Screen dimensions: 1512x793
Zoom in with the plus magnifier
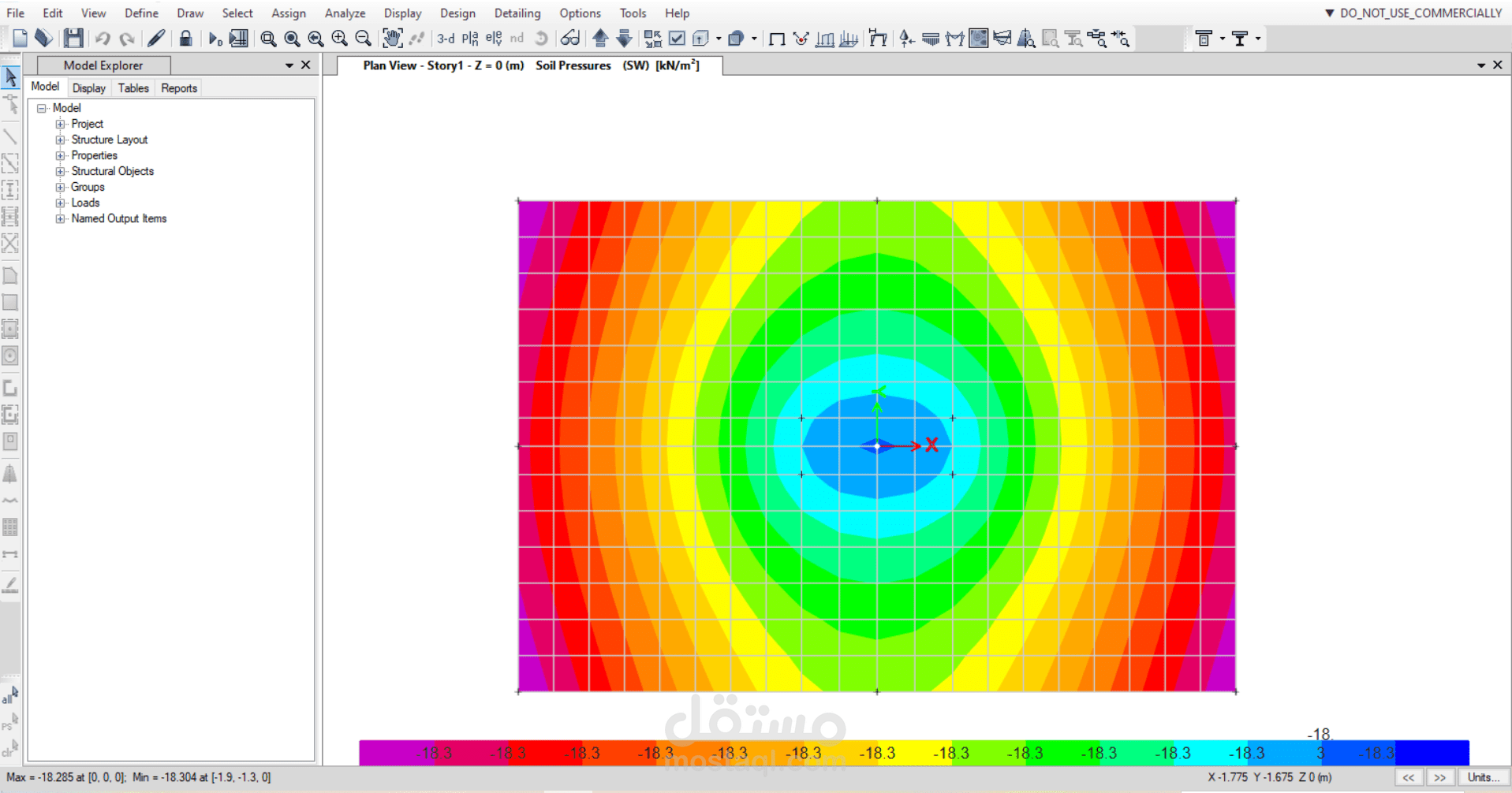pos(339,39)
